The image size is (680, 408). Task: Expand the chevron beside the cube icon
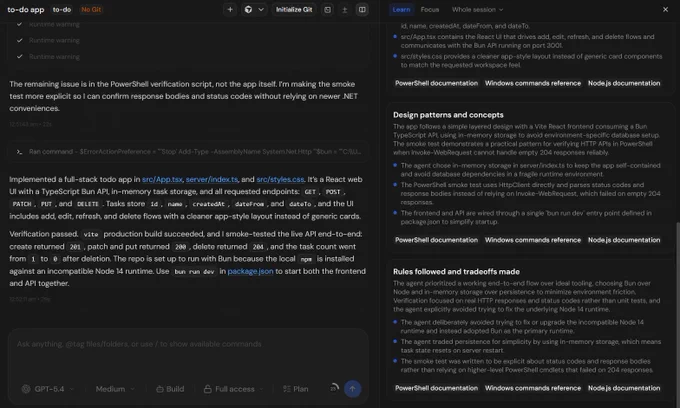[x=261, y=10]
